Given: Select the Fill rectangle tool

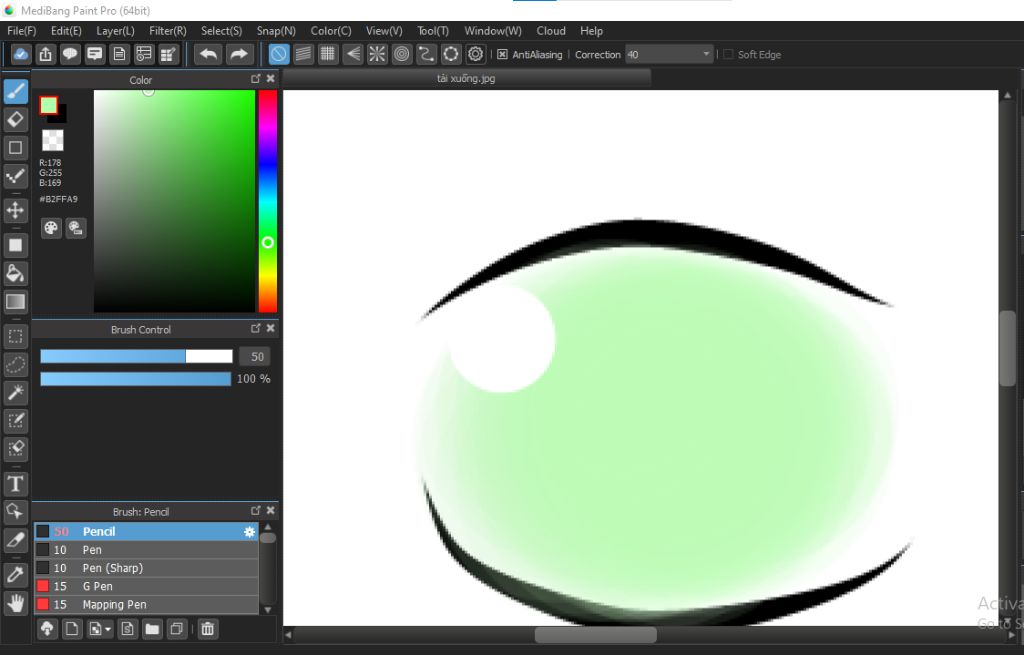Looking at the screenshot, I should pos(16,245).
